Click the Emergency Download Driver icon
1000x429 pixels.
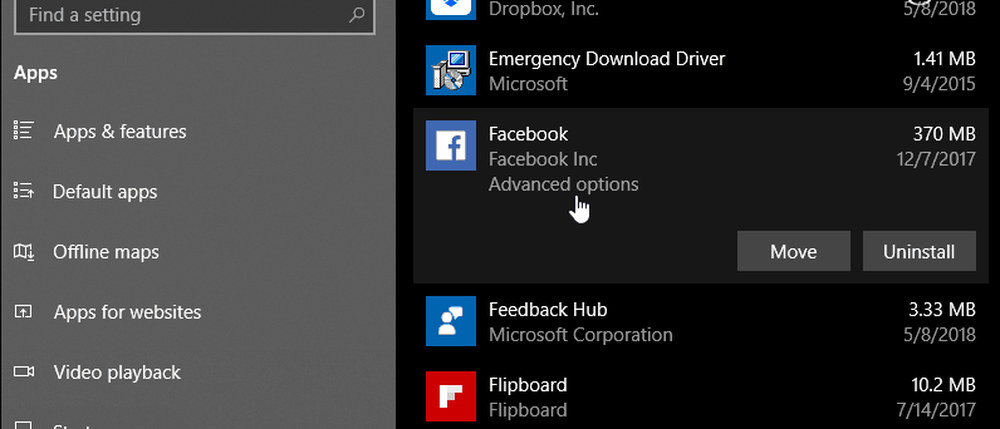coord(450,70)
